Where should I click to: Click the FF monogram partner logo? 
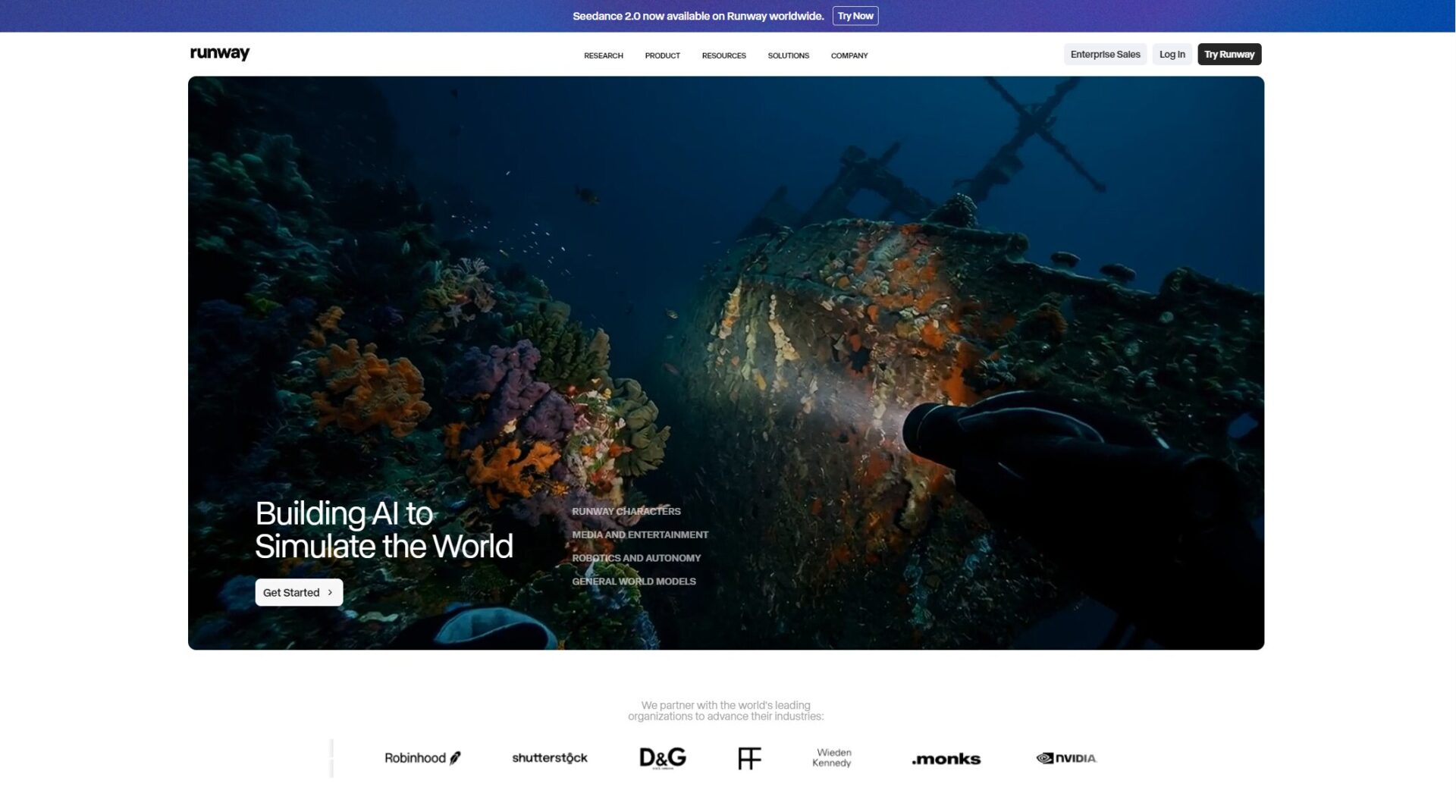click(748, 758)
